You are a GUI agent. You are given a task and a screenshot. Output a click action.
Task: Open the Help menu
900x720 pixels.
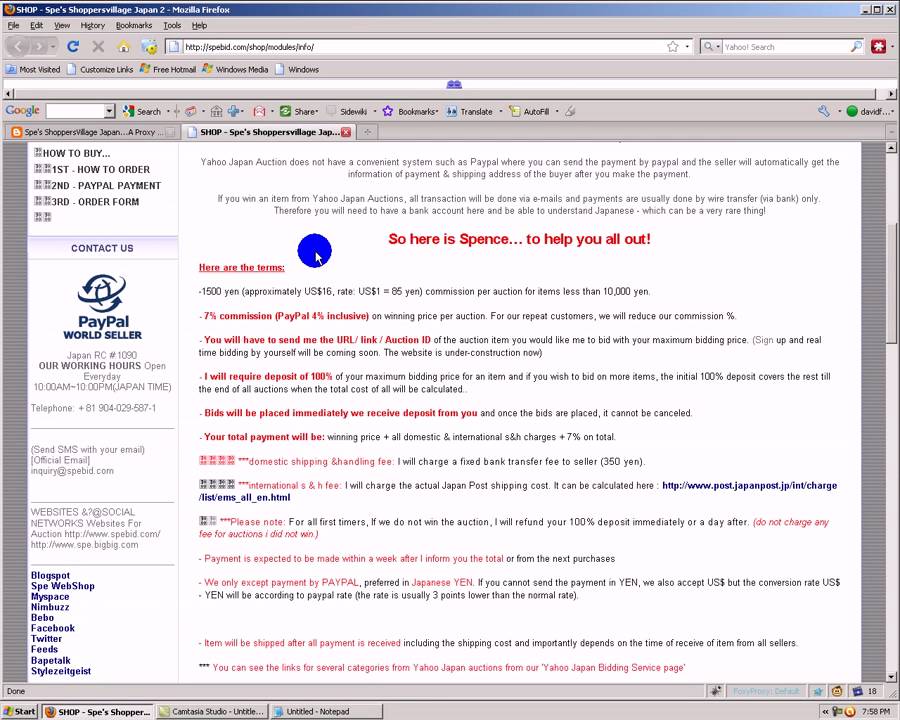(x=199, y=25)
